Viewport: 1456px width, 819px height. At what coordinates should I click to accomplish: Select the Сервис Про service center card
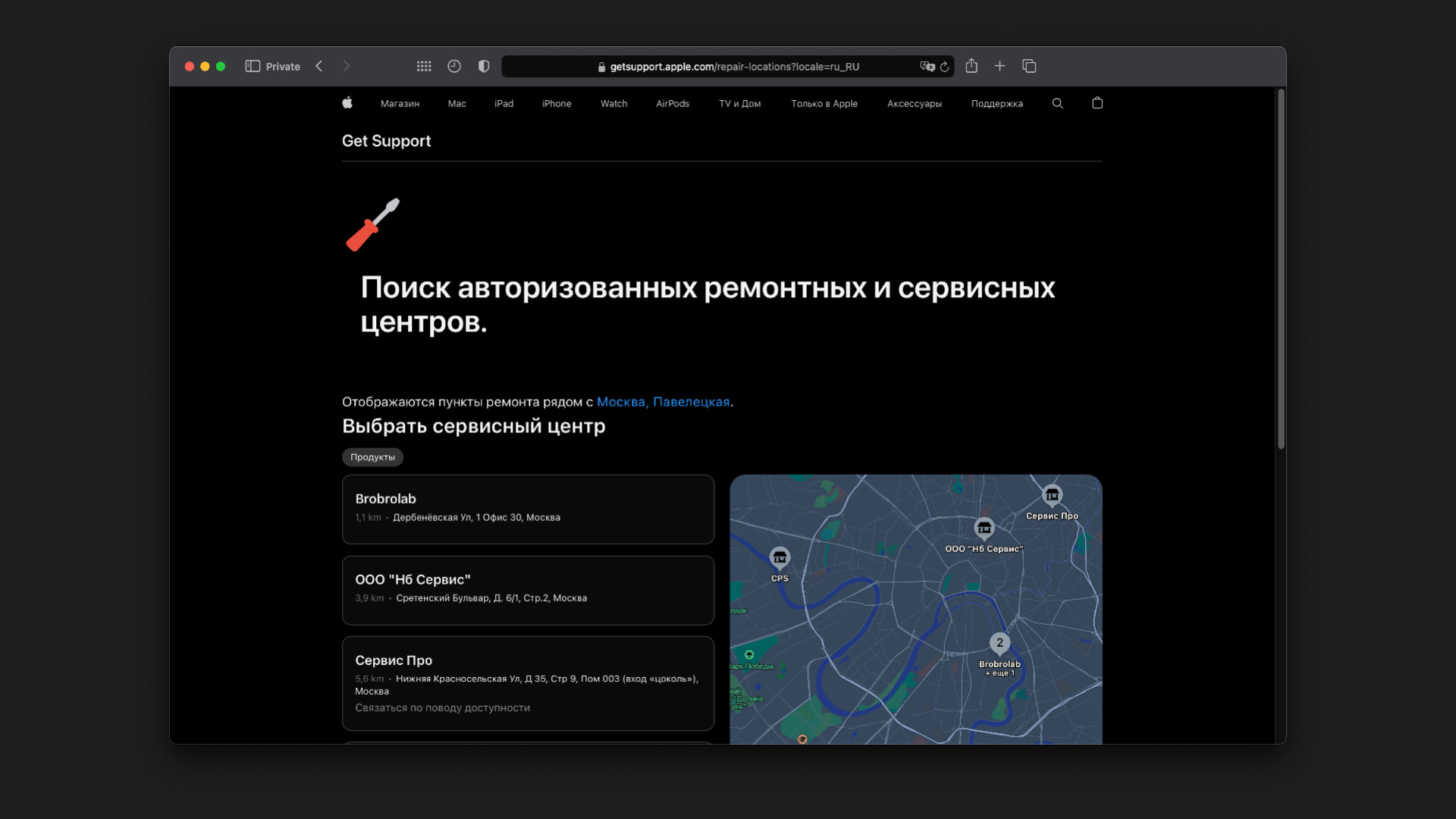[x=528, y=683]
